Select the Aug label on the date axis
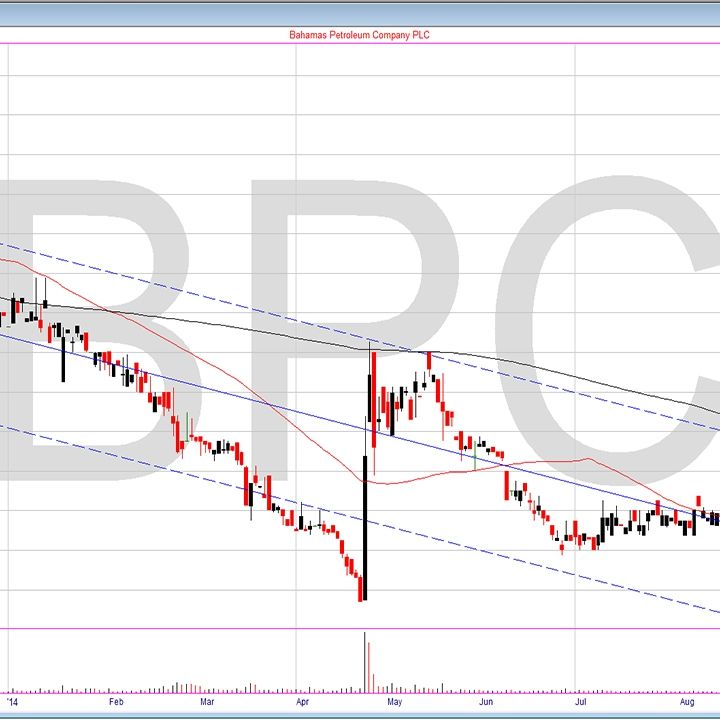This screenshot has height=720, width=720. pyautogui.click(x=686, y=702)
